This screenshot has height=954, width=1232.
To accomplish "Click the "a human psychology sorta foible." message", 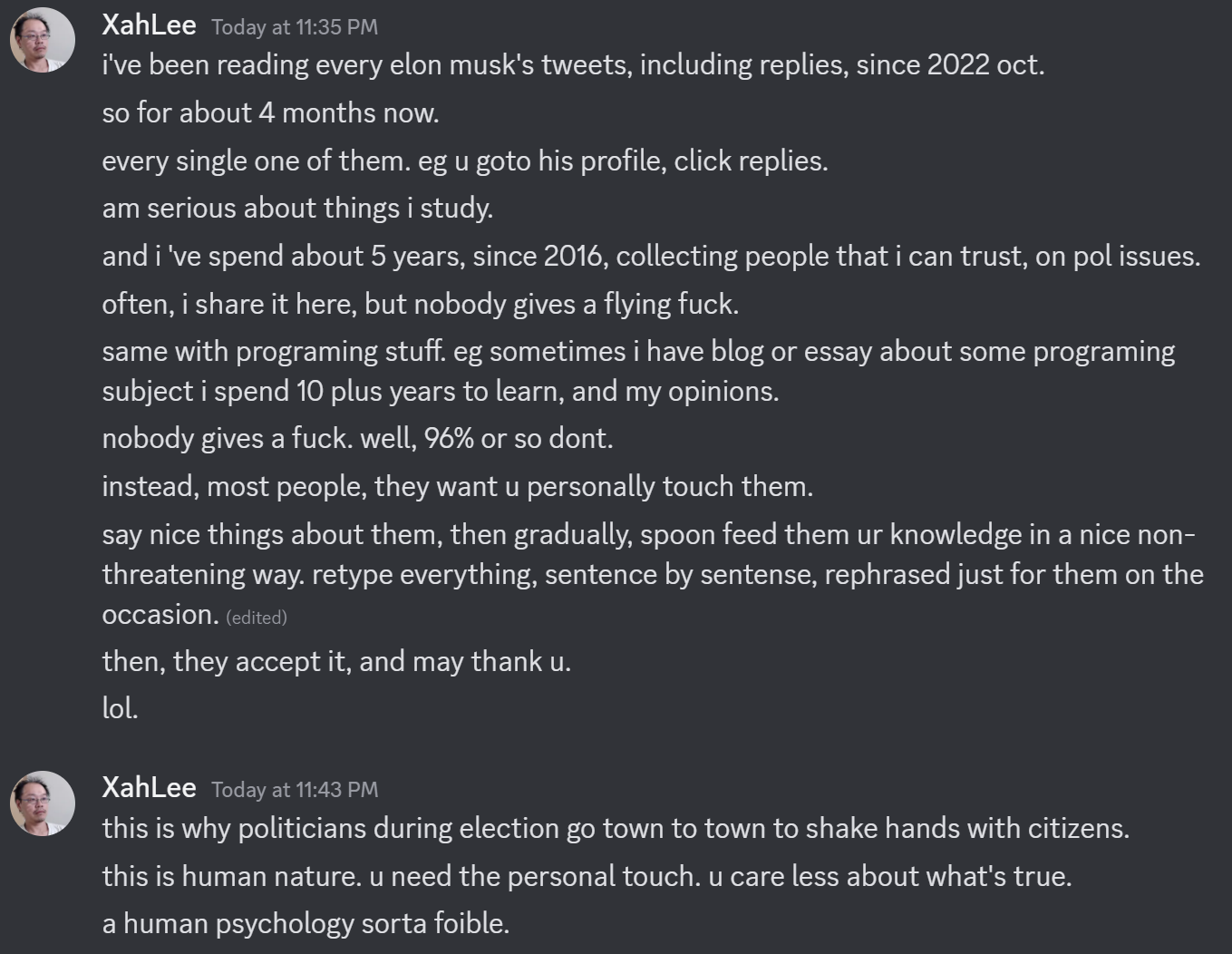I will pos(306,924).
